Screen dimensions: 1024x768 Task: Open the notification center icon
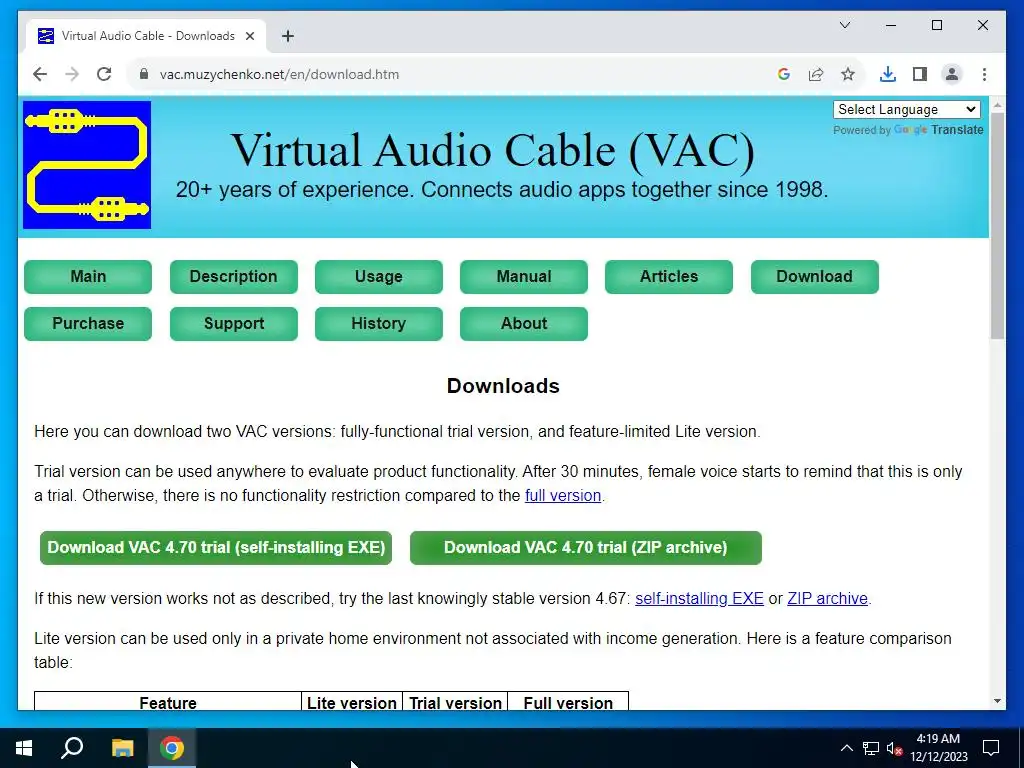[991, 748]
